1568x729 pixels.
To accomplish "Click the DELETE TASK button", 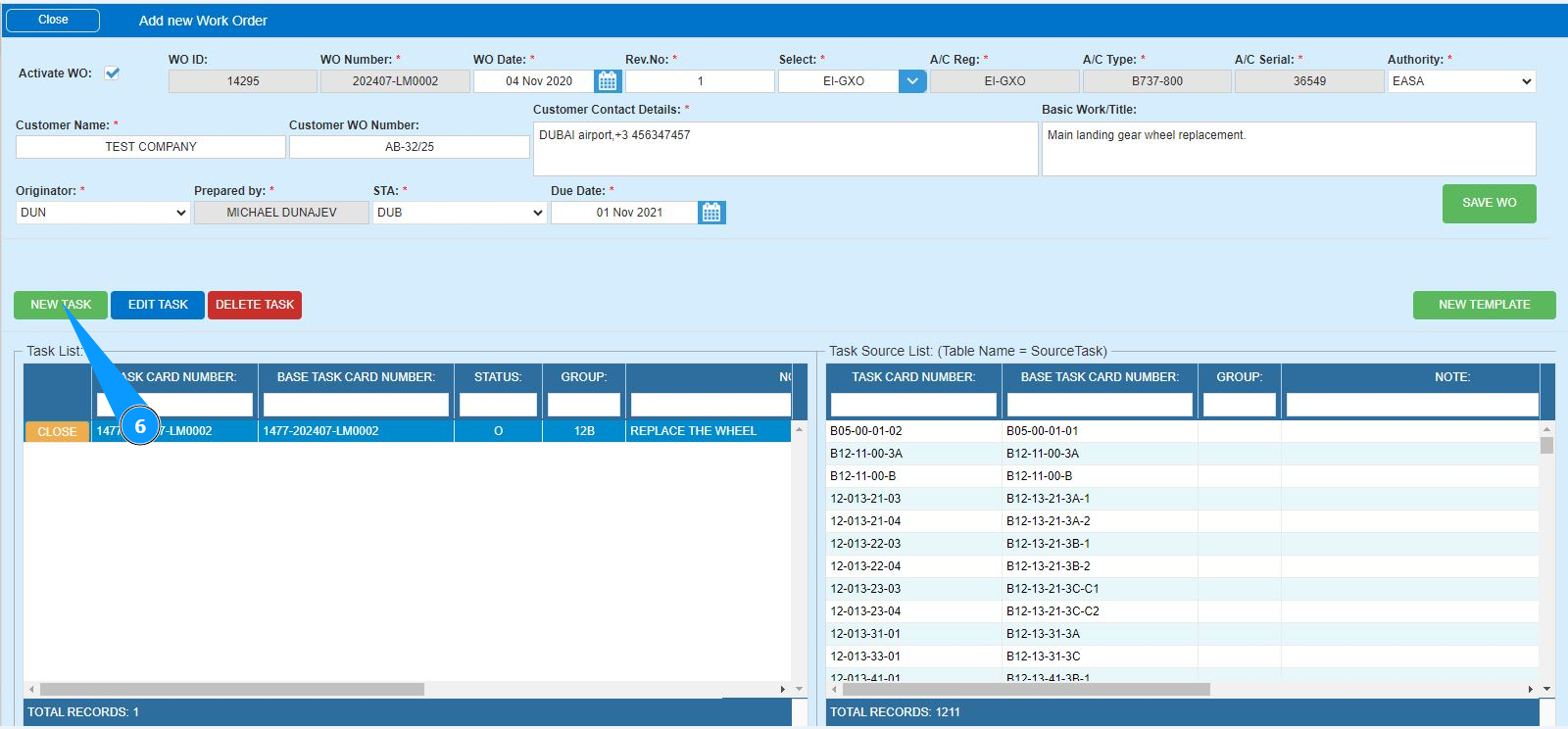I will (255, 305).
